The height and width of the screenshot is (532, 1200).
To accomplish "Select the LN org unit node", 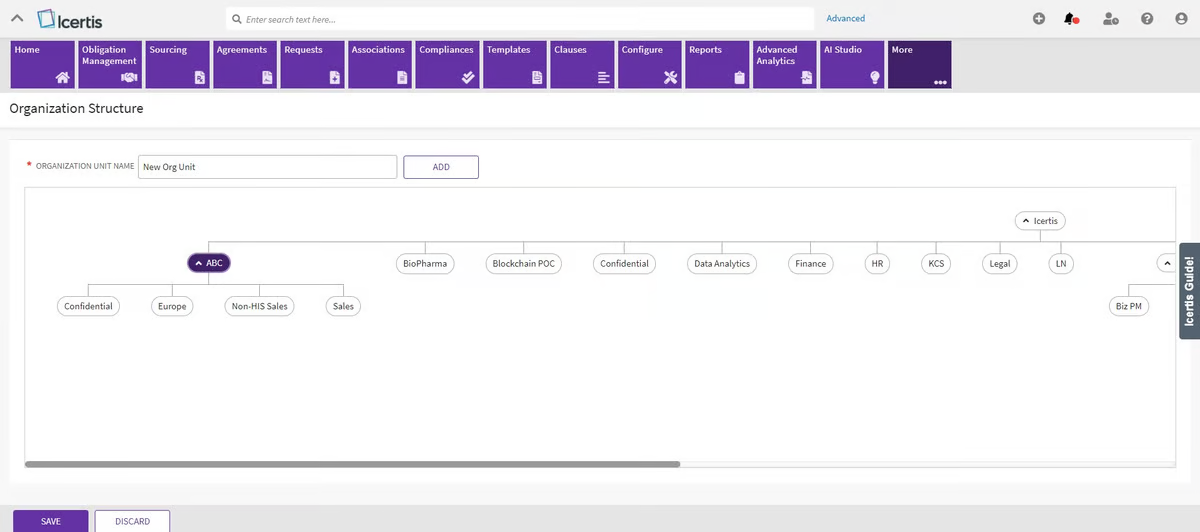I will coord(1061,263).
